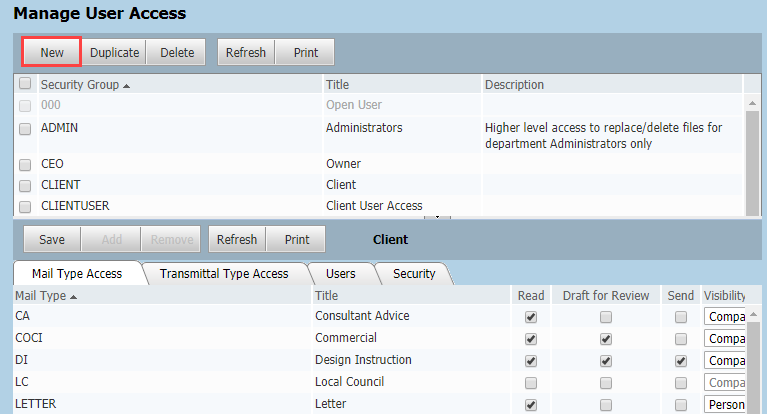Viewport: 767px width, 414px height.
Task: Delete the selected security group
Action: coord(177,52)
